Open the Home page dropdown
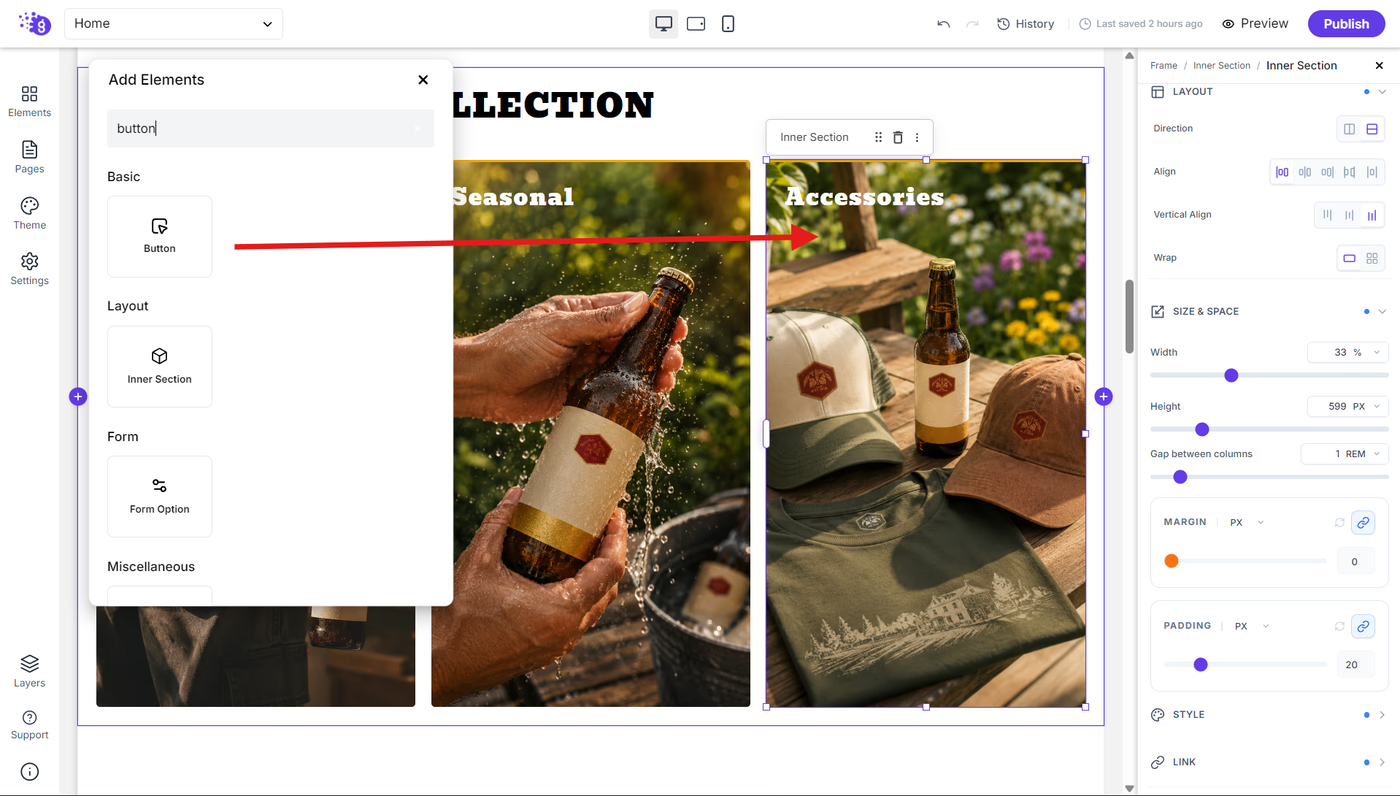The width and height of the screenshot is (1400, 796). [173, 24]
